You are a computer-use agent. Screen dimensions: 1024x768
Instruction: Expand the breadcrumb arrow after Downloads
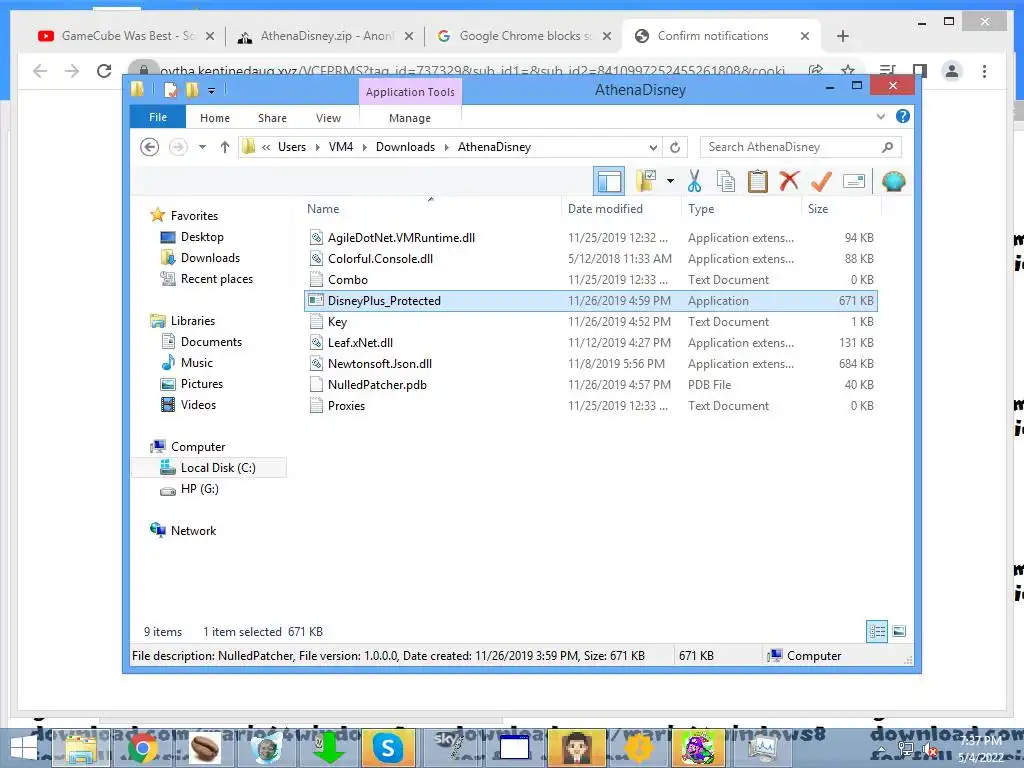pos(447,148)
